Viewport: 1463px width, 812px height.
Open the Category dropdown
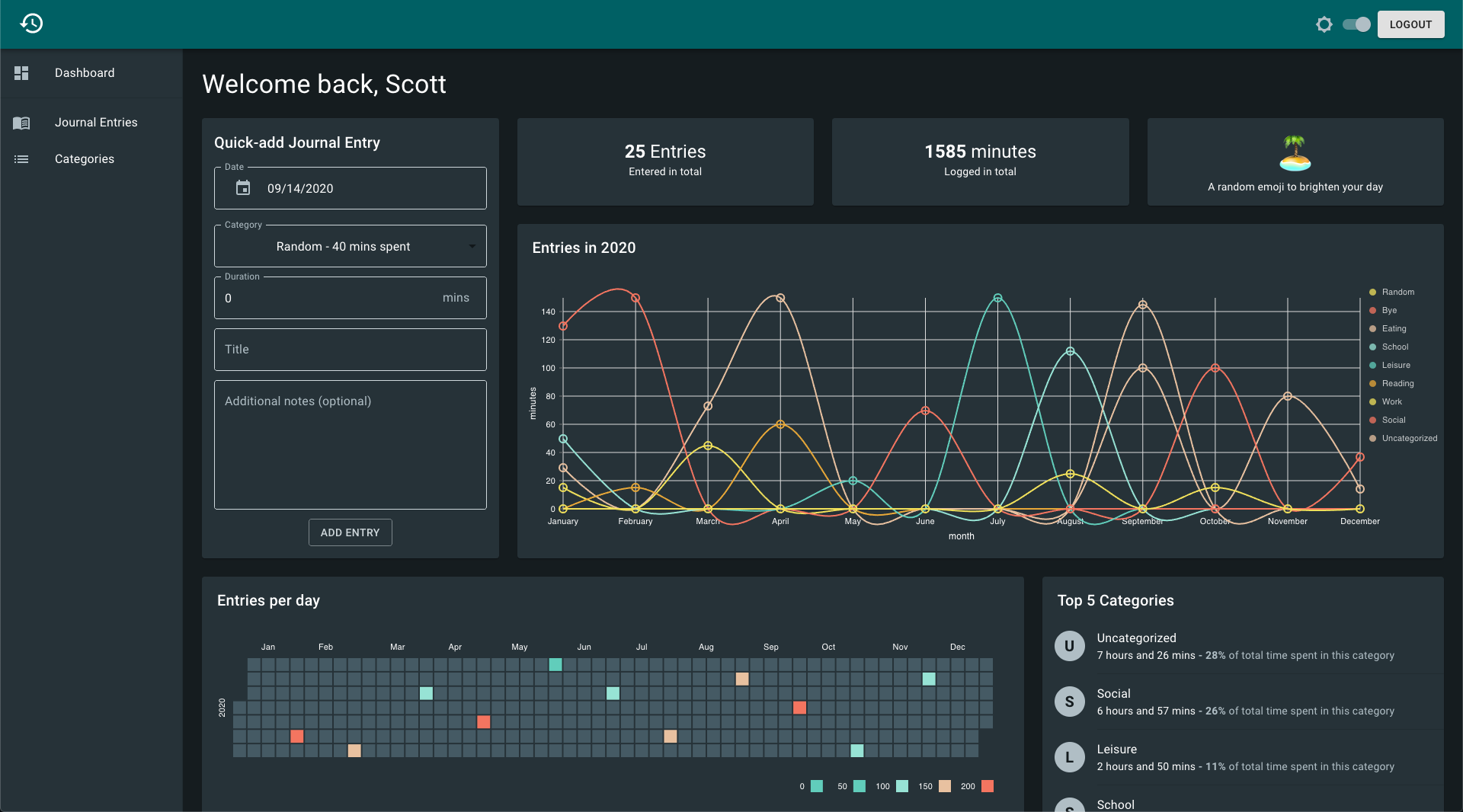(x=351, y=246)
